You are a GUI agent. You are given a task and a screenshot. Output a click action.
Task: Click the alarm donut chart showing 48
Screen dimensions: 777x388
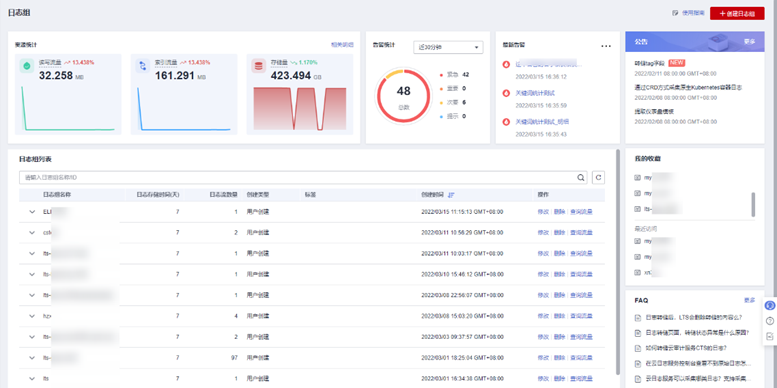point(403,96)
